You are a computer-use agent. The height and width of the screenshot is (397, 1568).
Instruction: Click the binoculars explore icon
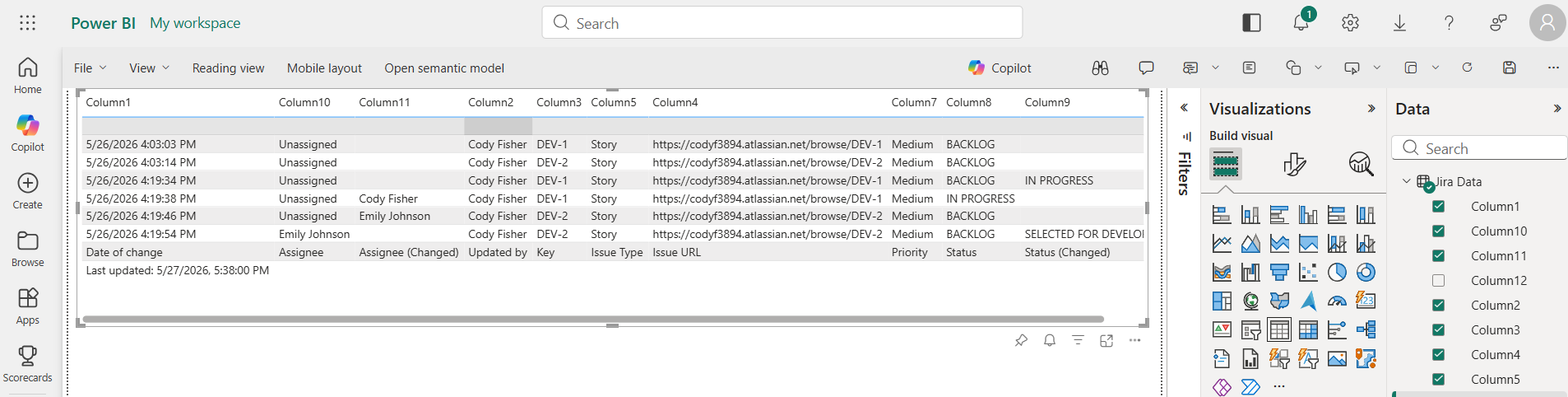[x=1100, y=68]
